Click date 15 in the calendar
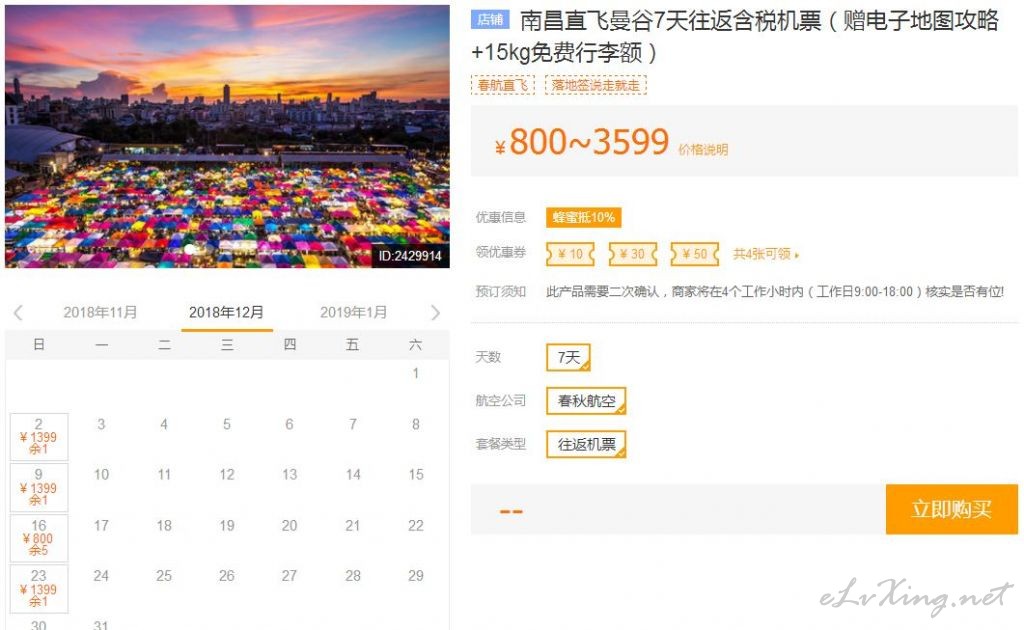Viewport: 1024px width, 630px height. click(416, 475)
